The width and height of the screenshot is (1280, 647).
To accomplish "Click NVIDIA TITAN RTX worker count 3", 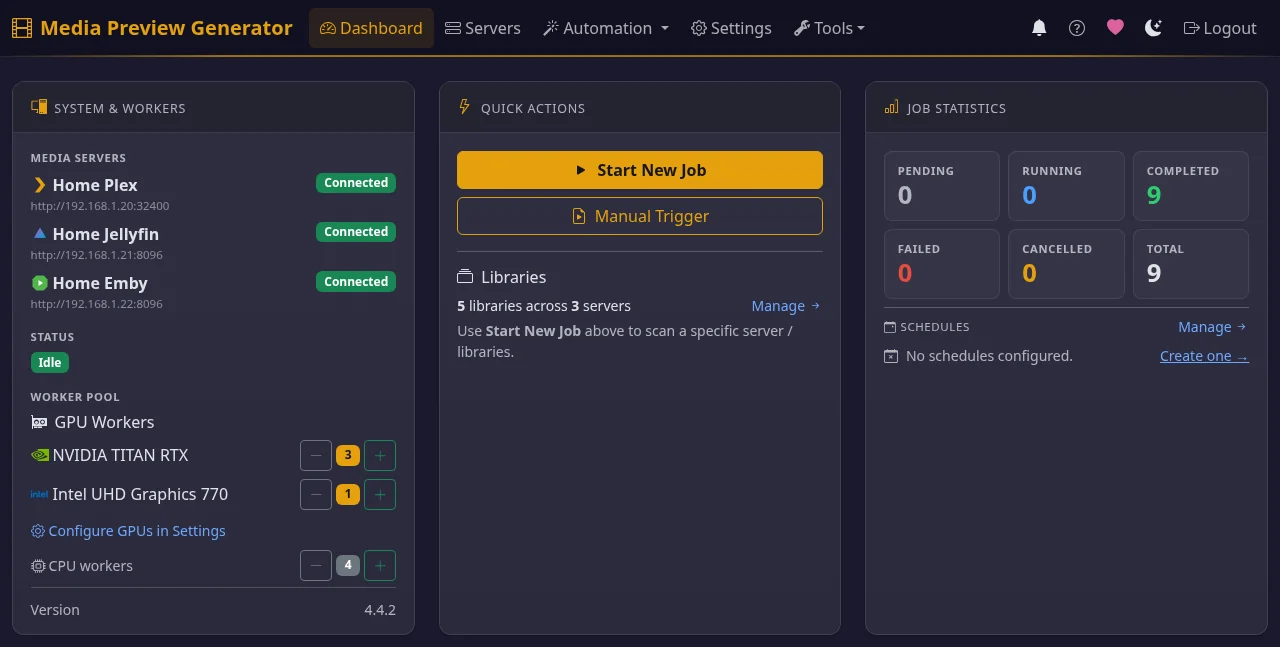I will point(348,455).
